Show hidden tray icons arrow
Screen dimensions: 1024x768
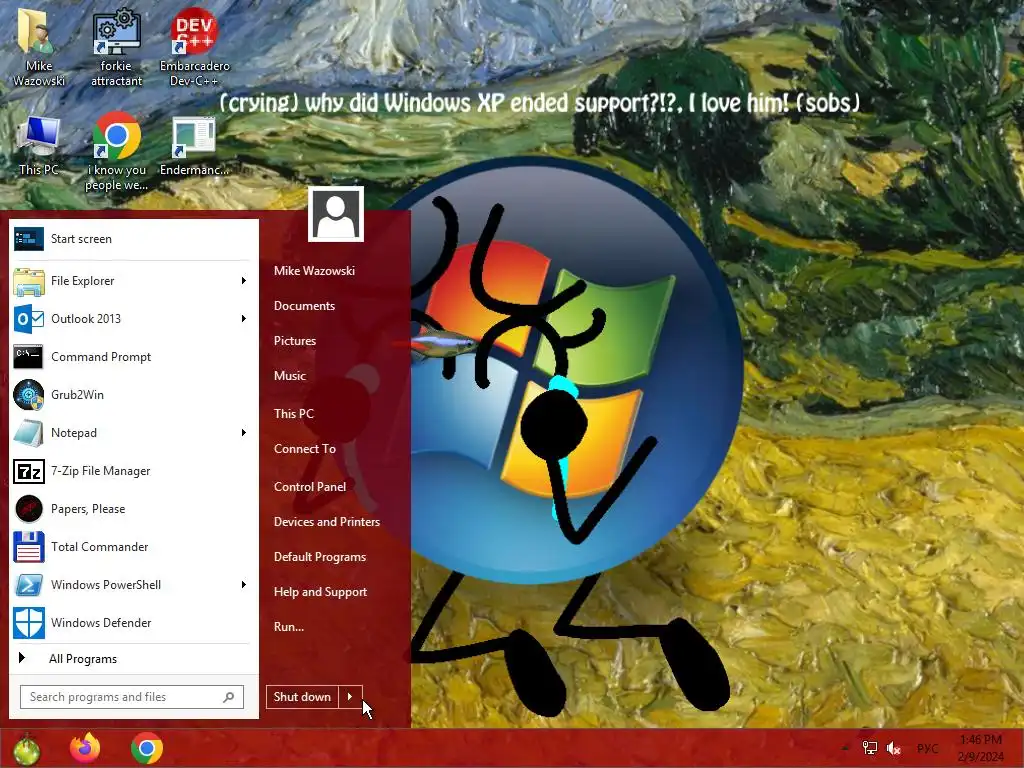[846, 748]
